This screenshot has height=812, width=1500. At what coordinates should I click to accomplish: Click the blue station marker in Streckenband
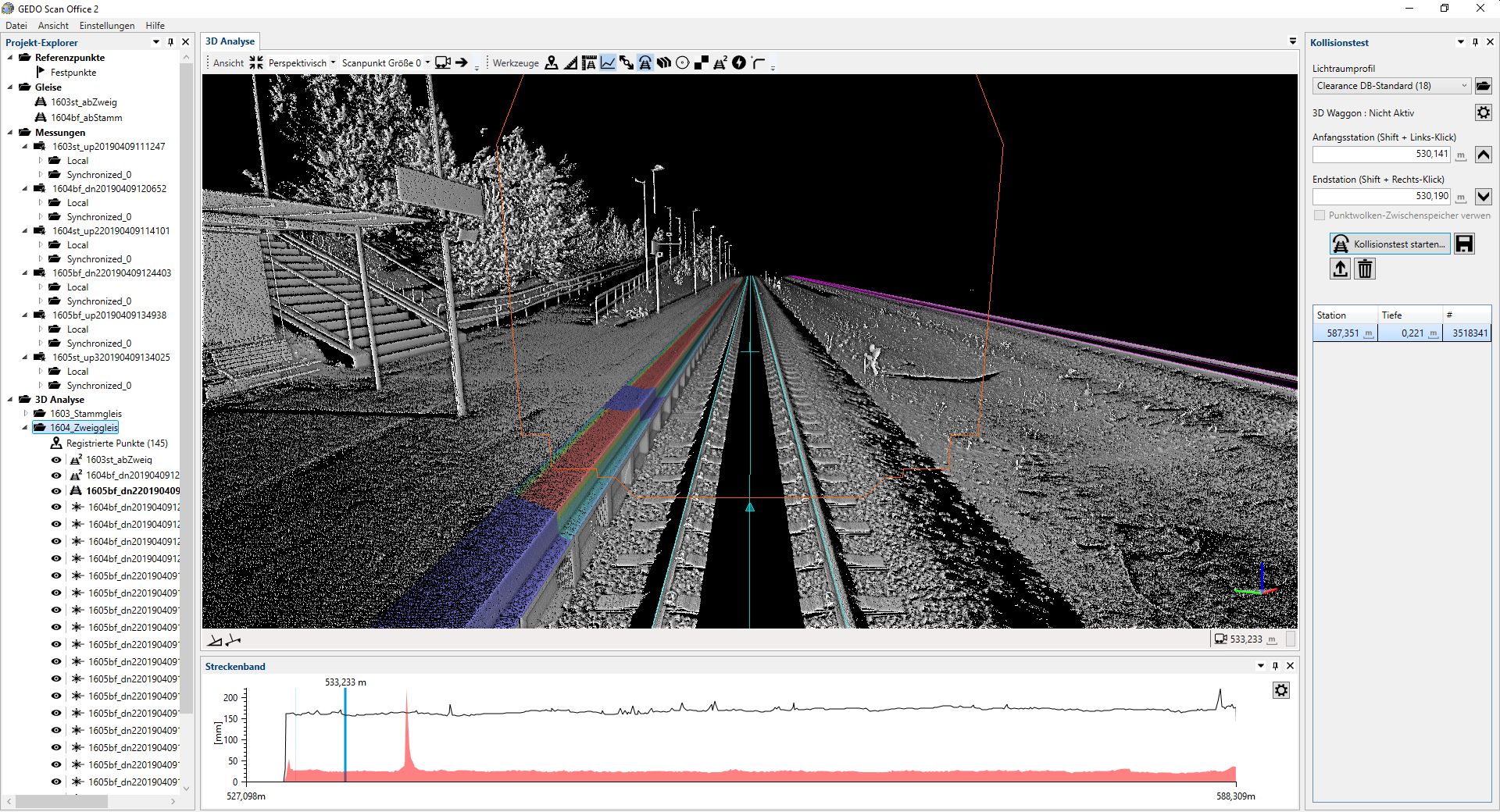[345, 734]
